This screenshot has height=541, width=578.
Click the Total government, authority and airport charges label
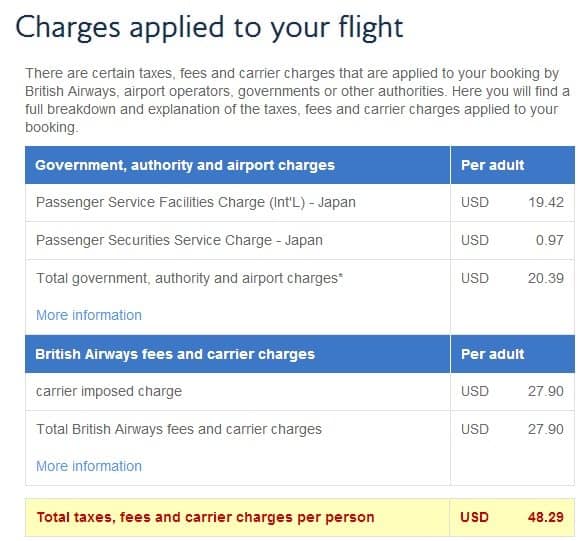coord(190,278)
